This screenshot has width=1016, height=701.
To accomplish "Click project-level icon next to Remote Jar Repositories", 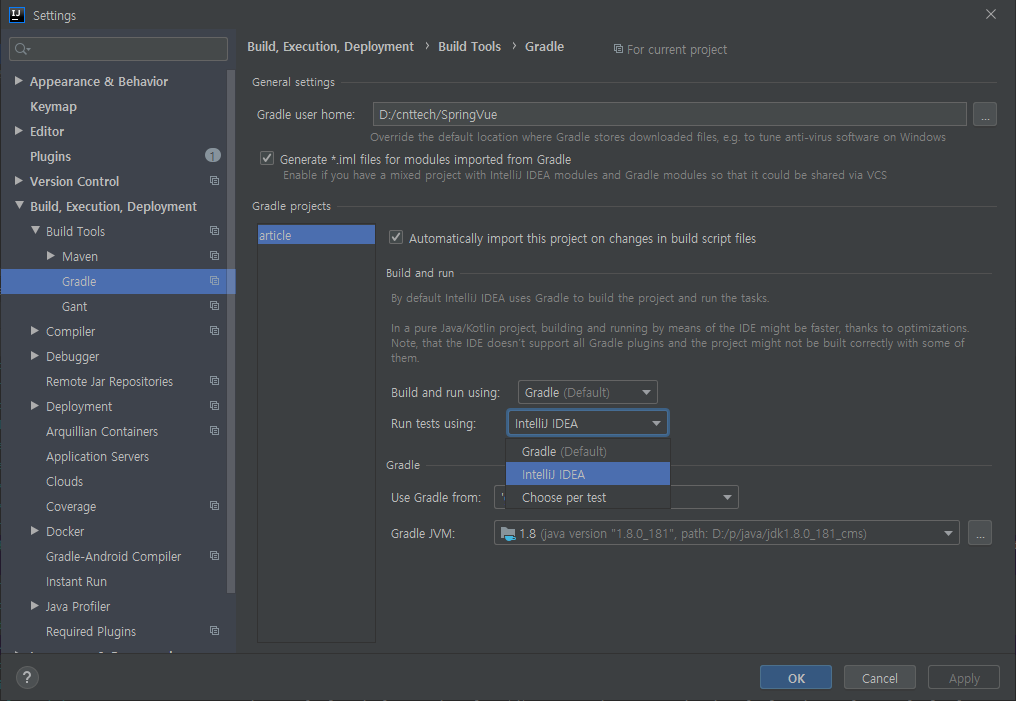I will click(214, 381).
